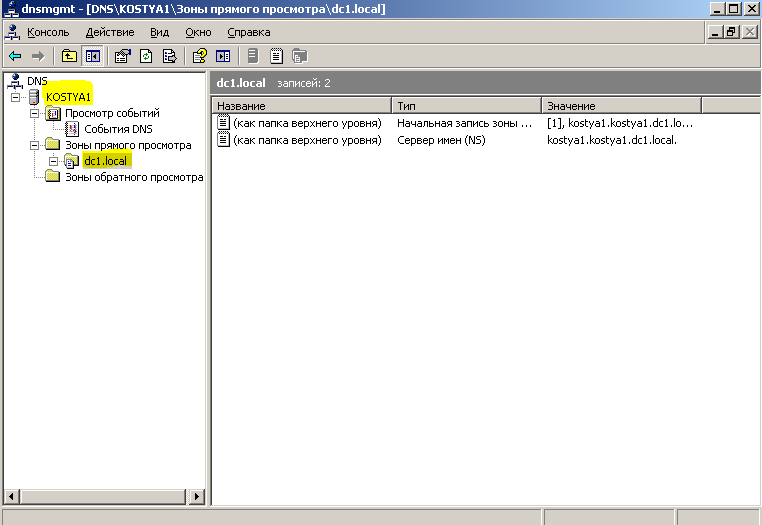
Task: Select the Просмотр событий label in tree
Action: pyautogui.click(x=112, y=113)
